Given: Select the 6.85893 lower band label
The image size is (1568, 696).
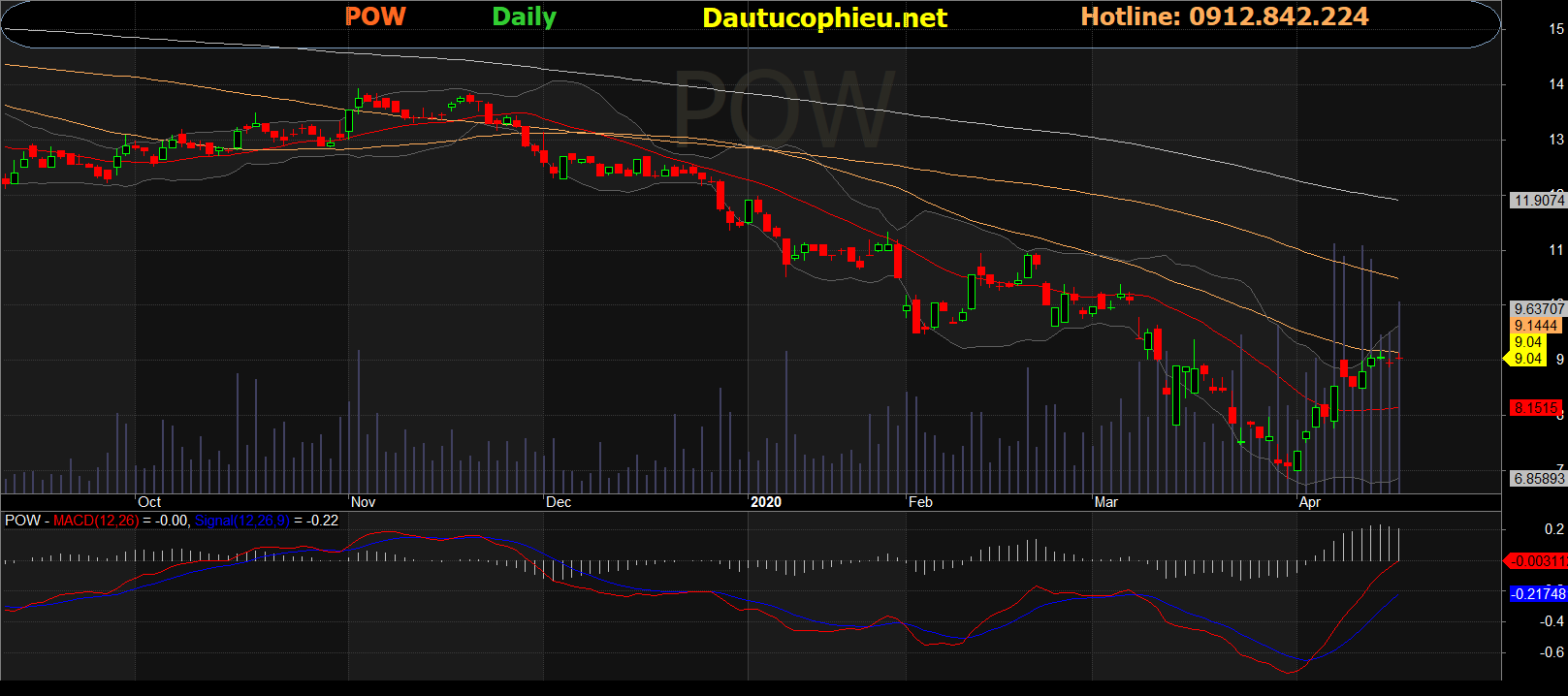Looking at the screenshot, I should click(x=1539, y=478).
